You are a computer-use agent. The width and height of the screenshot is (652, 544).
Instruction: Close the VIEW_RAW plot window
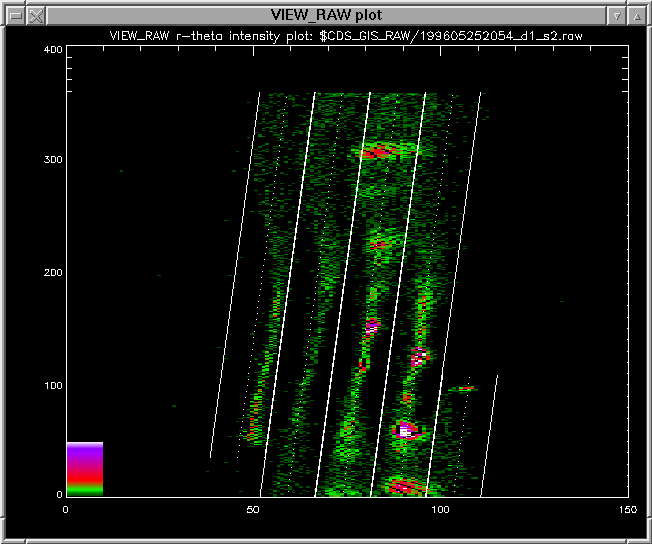tap(37, 16)
